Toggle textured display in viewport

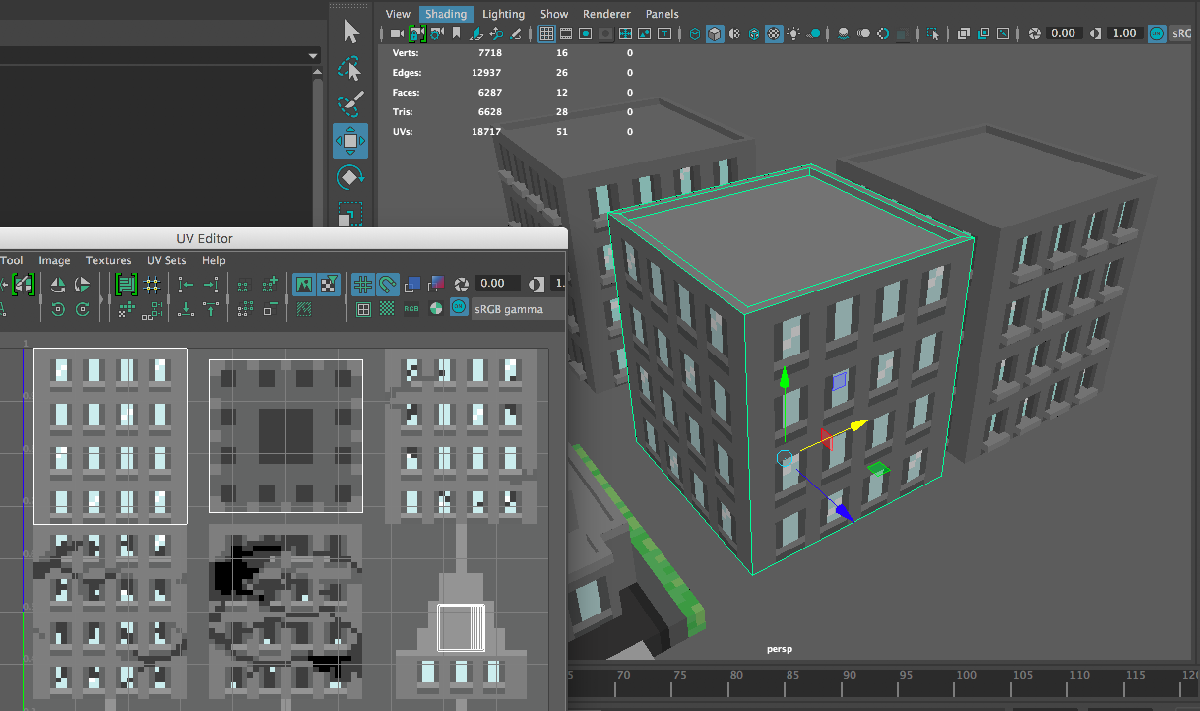coord(774,34)
